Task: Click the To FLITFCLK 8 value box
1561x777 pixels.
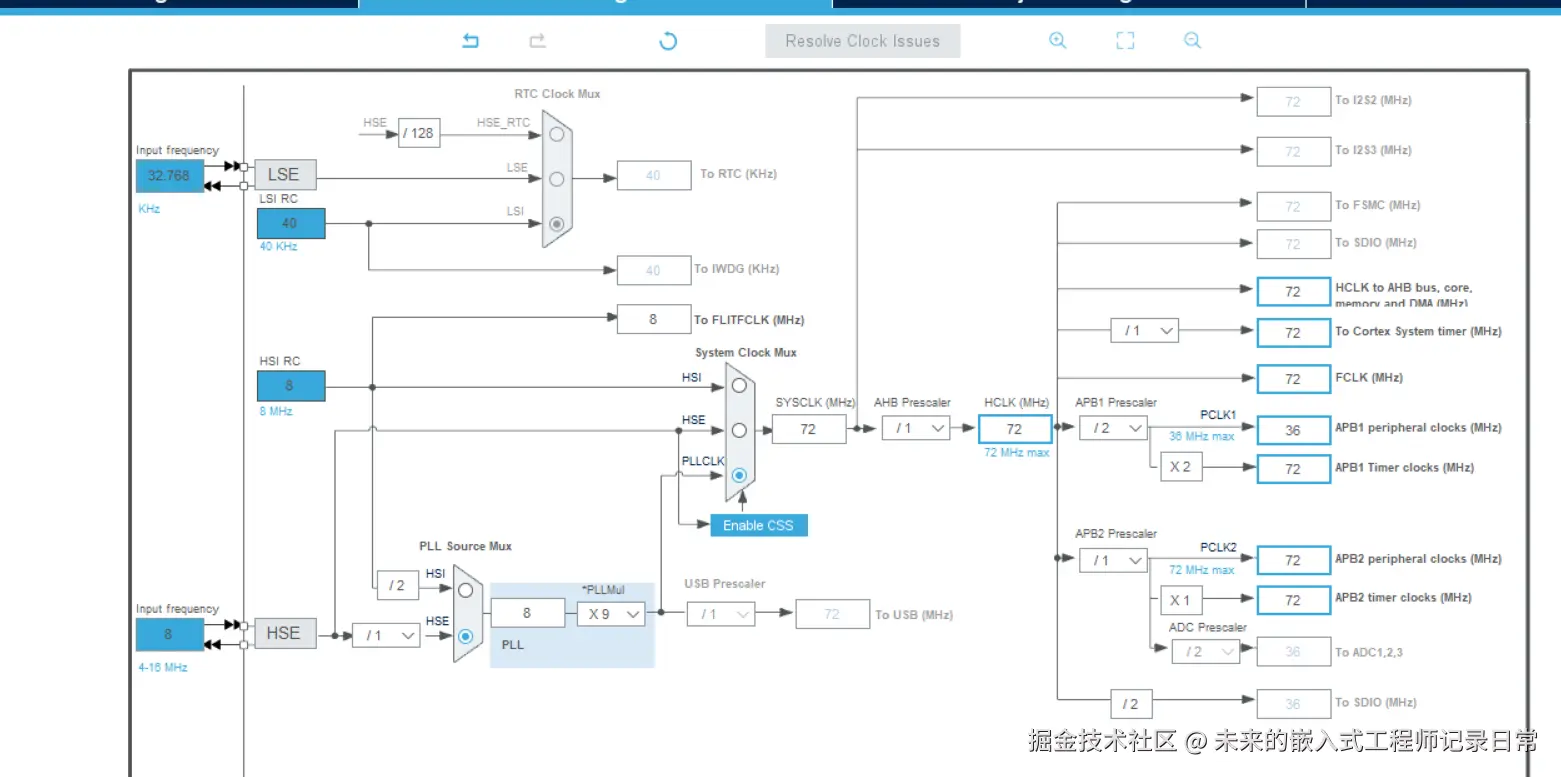Action: [x=654, y=319]
